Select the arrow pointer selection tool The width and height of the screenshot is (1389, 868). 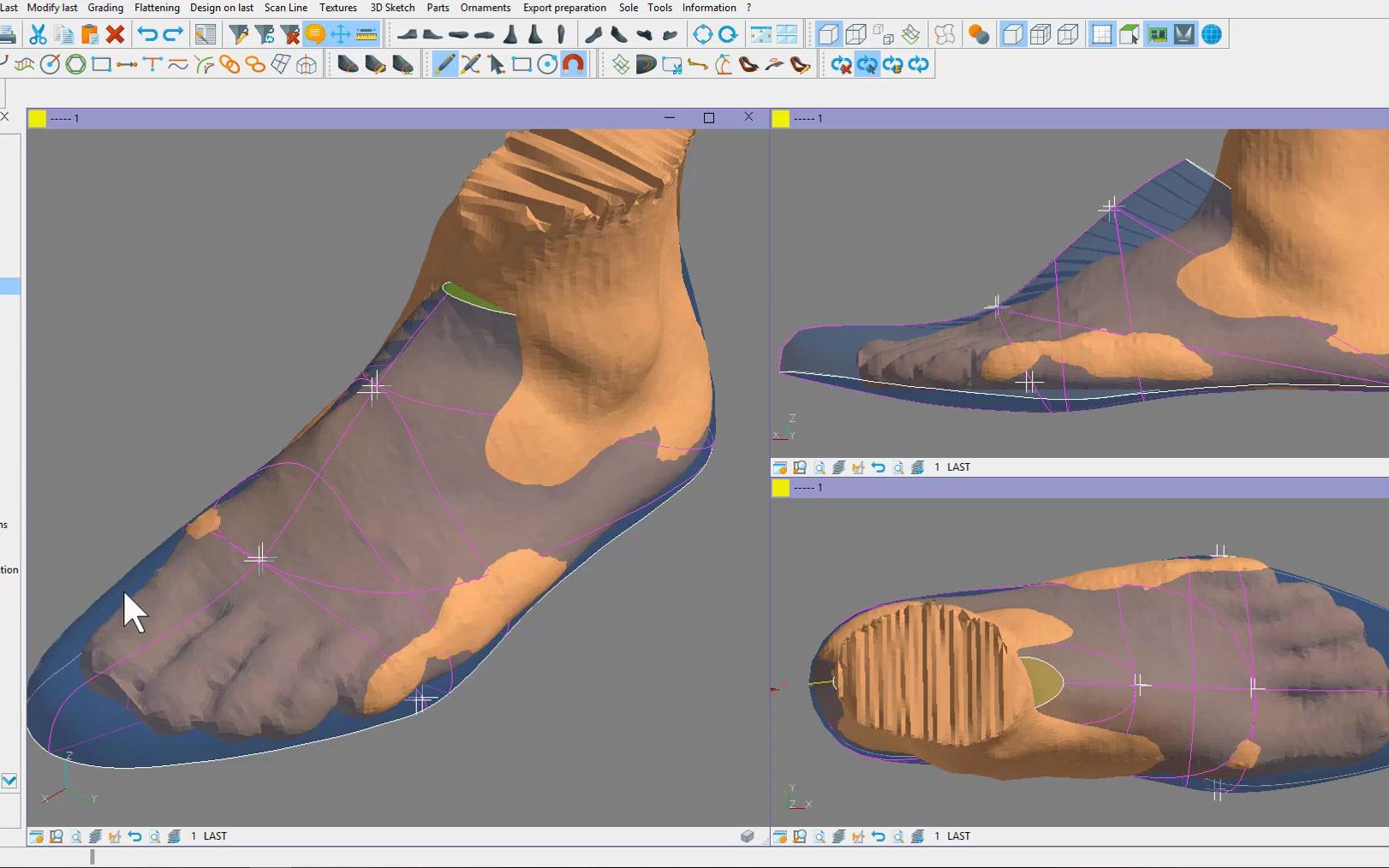[x=496, y=64]
